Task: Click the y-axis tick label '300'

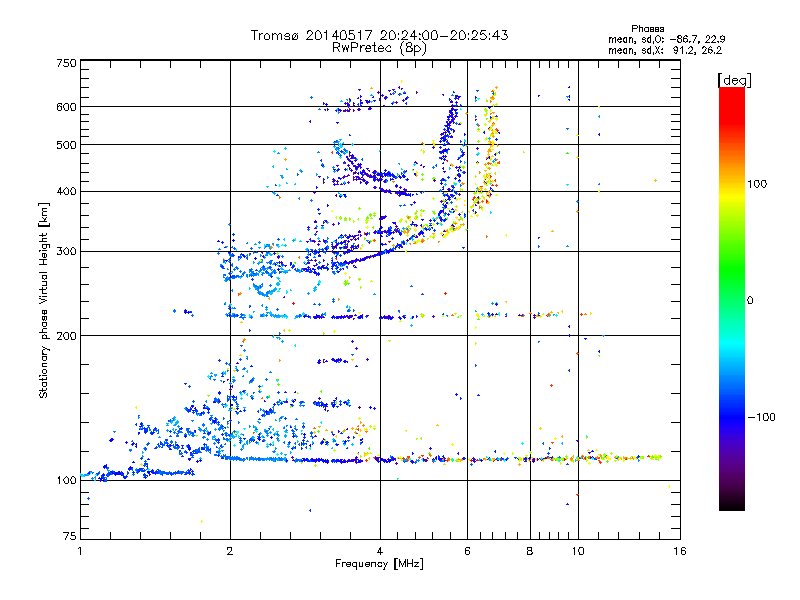Action: 66,252
